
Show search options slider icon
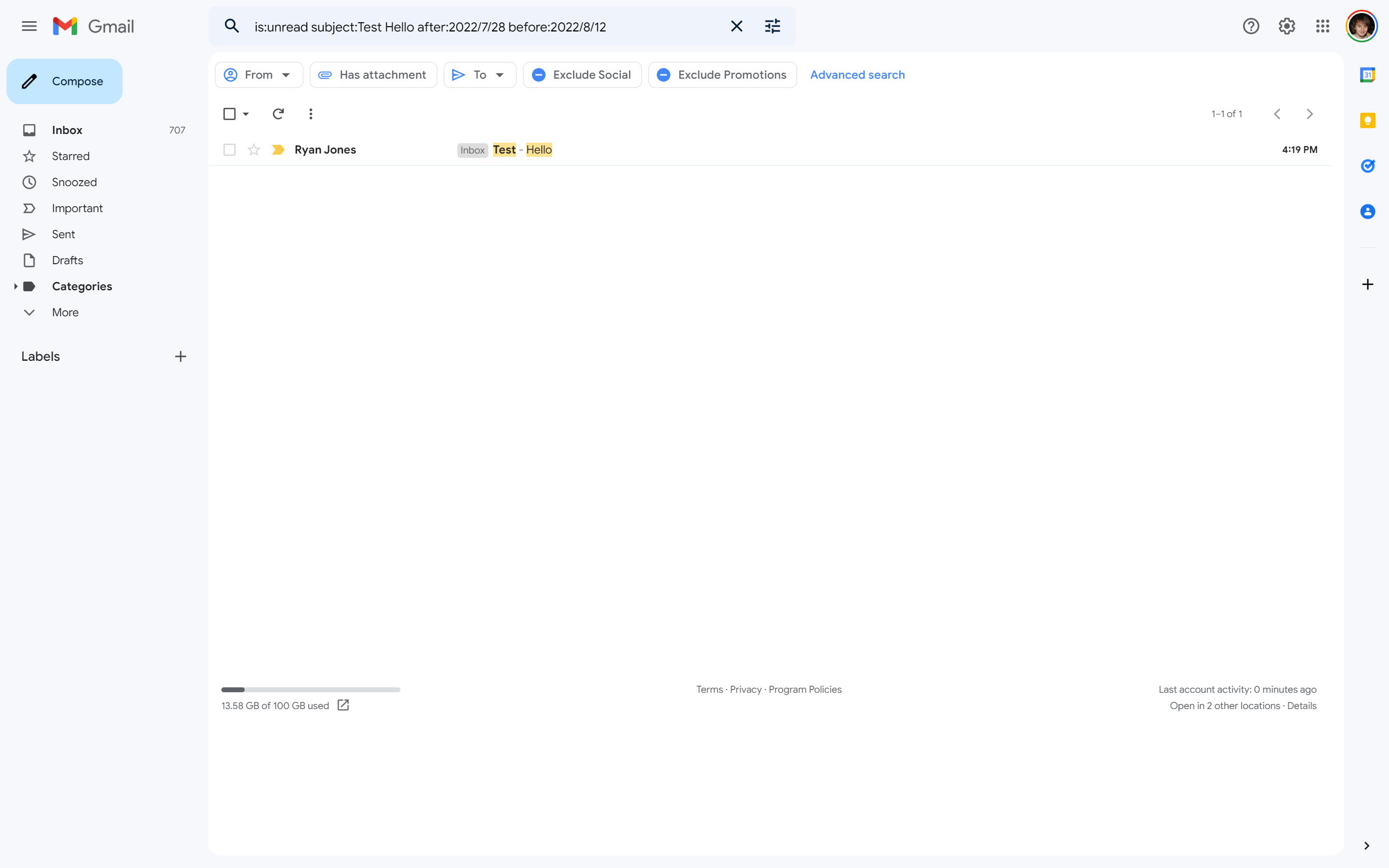pos(773,27)
